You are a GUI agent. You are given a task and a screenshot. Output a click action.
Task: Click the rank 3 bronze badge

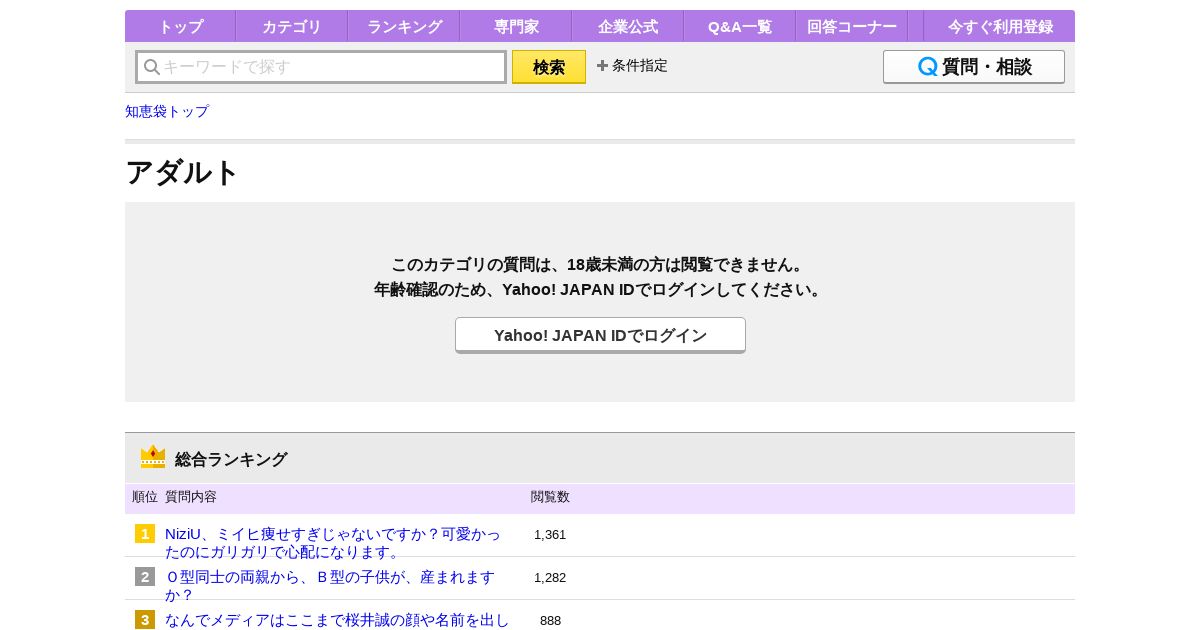(x=145, y=620)
